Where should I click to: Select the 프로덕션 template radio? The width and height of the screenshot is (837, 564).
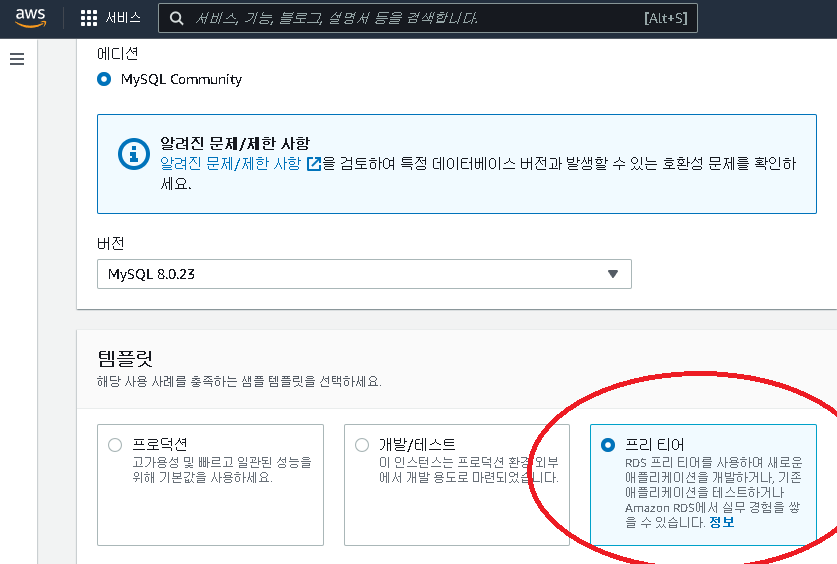click(x=115, y=445)
